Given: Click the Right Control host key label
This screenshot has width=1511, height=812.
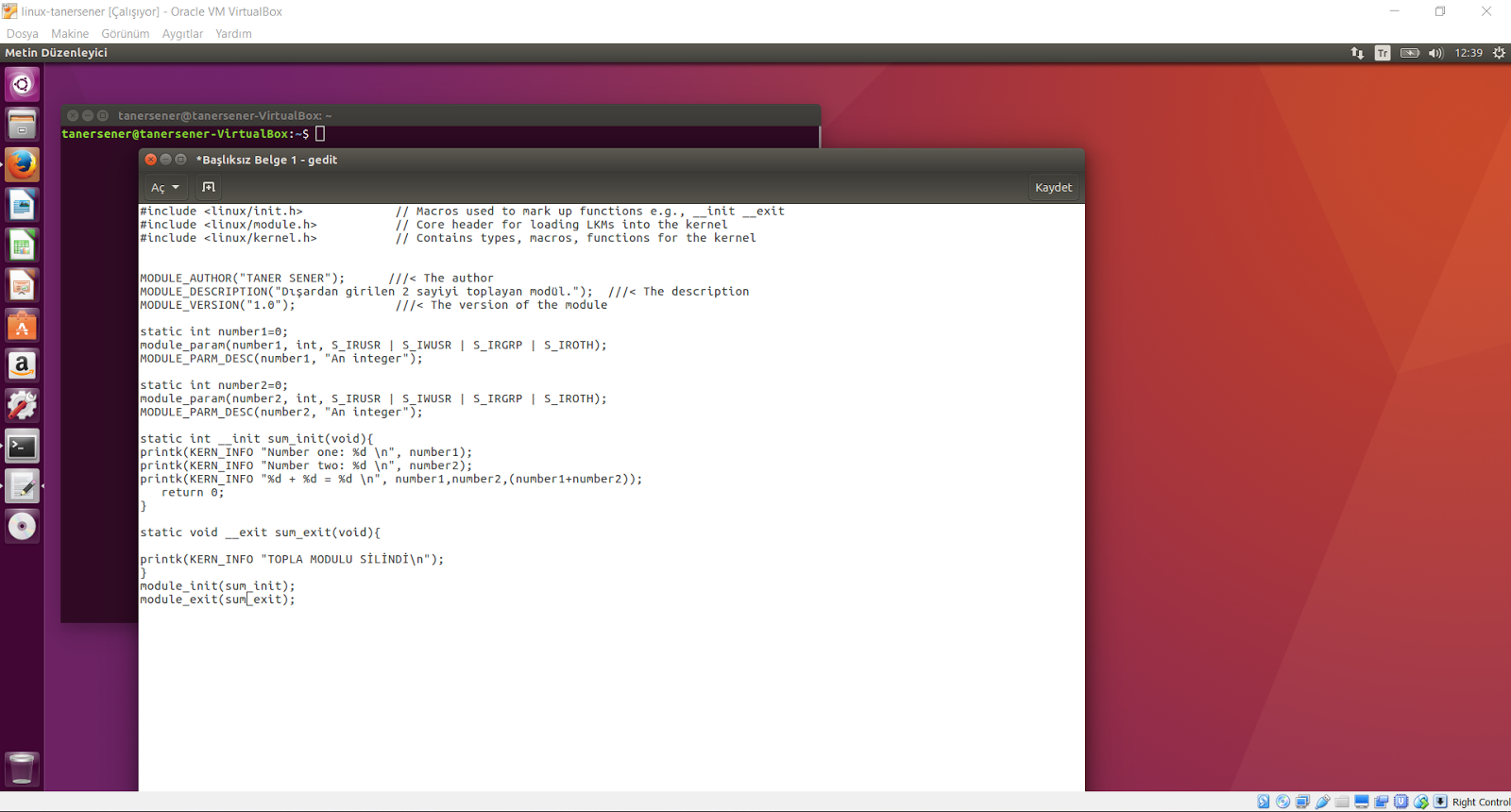Looking at the screenshot, I should point(1481,802).
